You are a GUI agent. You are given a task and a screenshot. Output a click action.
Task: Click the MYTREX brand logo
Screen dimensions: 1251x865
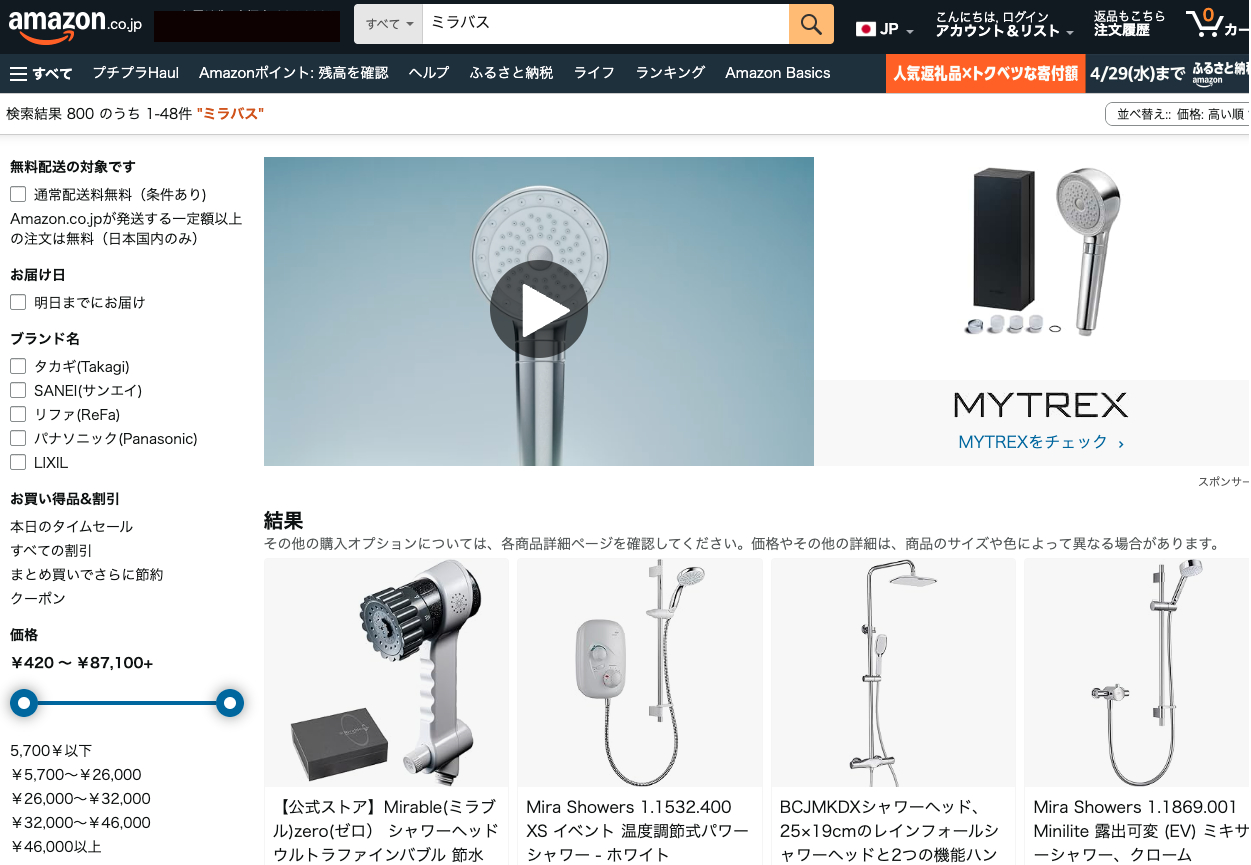point(1040,405)
